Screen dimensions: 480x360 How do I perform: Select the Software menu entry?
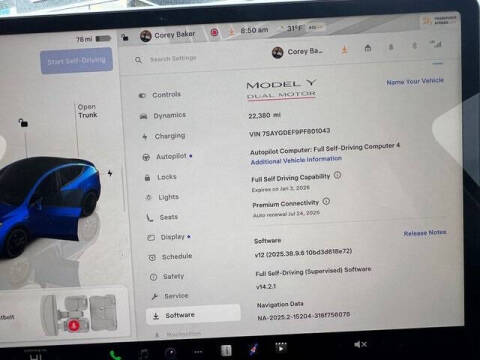[x=193, y=315]
